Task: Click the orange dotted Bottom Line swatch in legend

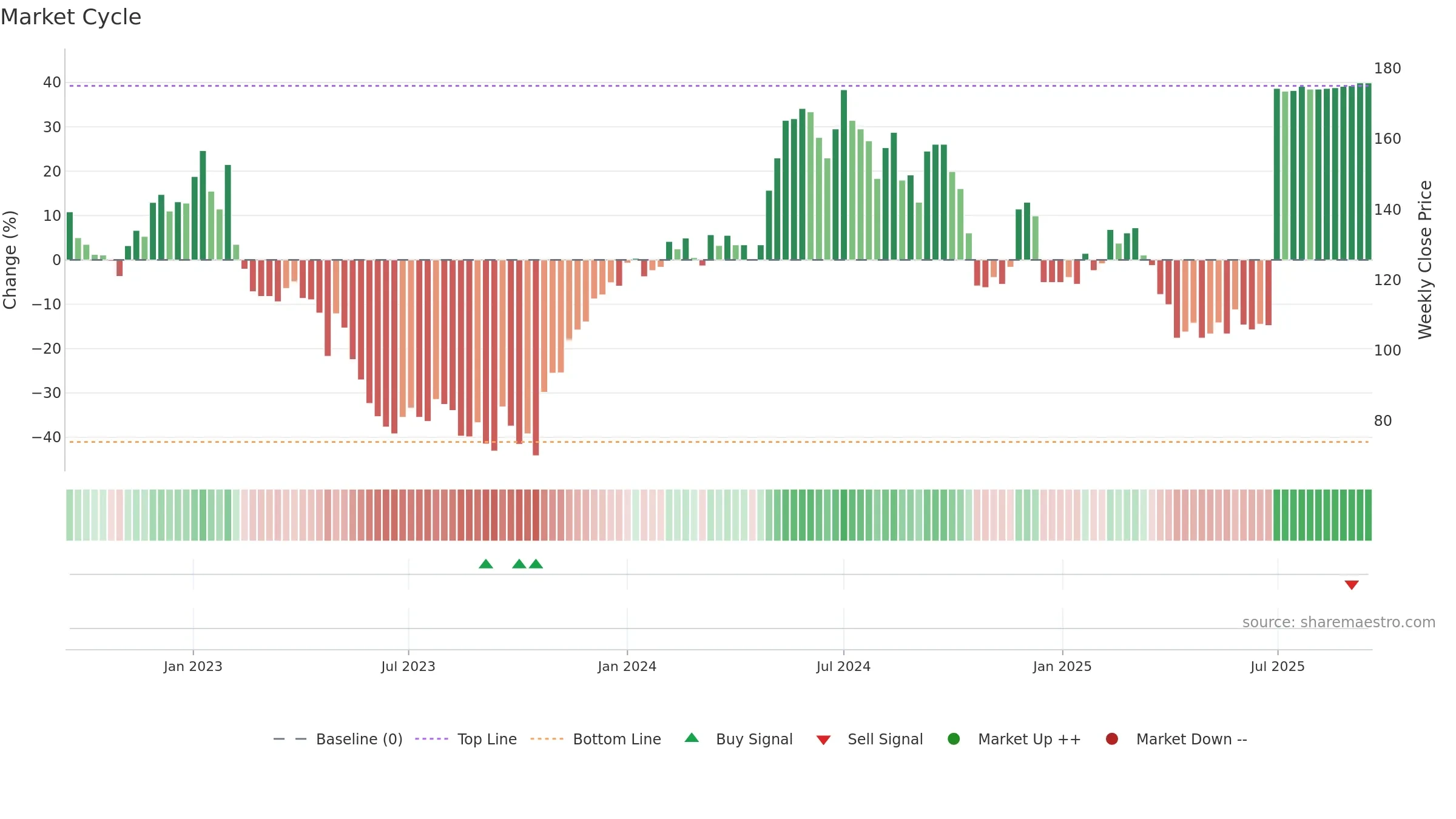Action: click(x=547, y=739)
